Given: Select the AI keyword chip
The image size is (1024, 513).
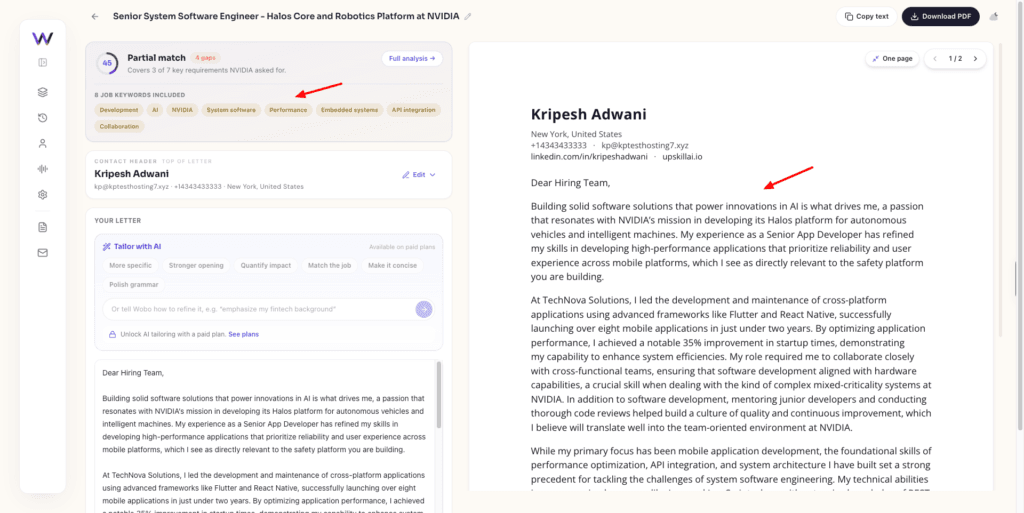Looking at the screenshot, I should 155,110.
